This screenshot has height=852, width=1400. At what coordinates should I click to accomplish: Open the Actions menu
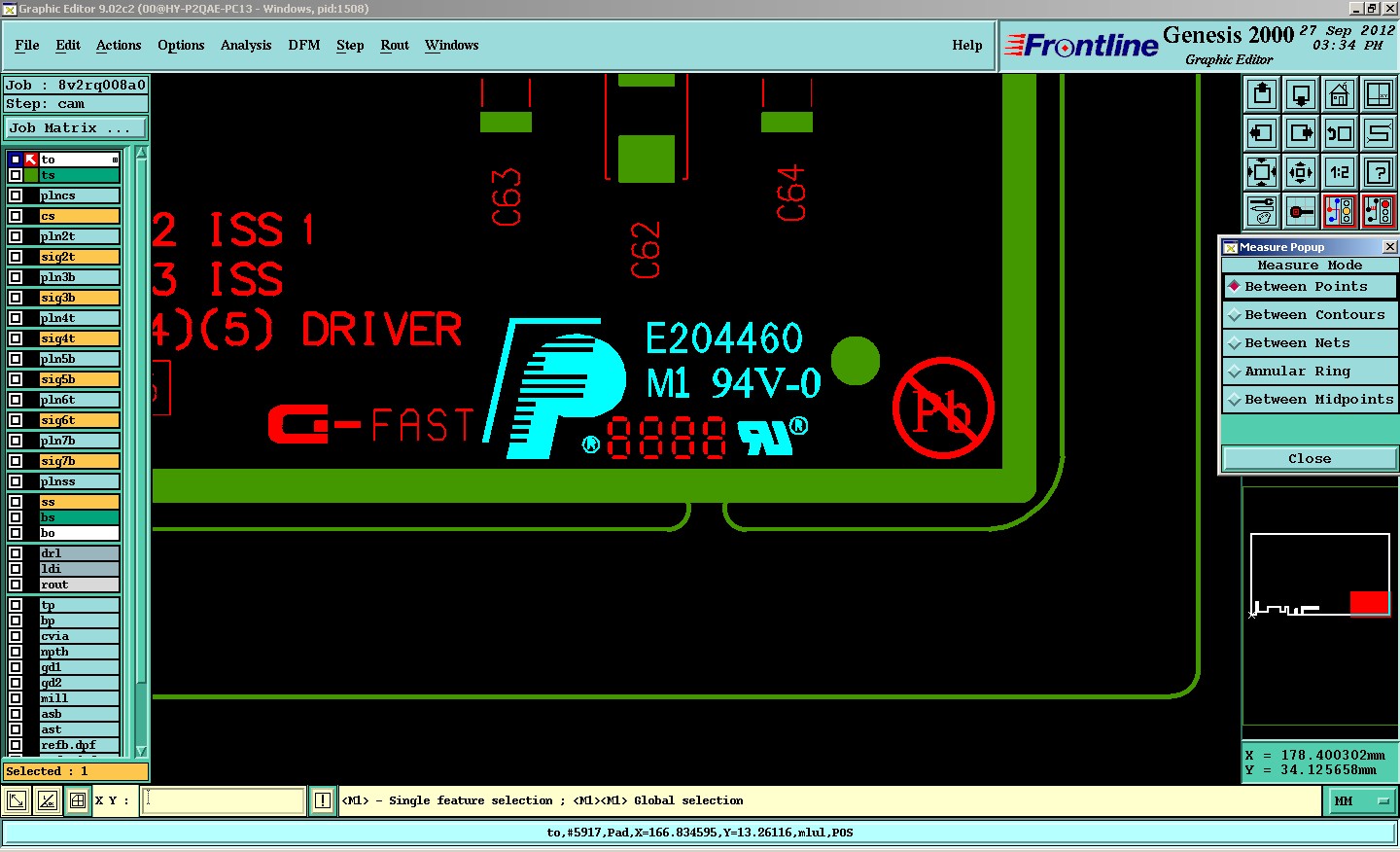pos(119,46)
